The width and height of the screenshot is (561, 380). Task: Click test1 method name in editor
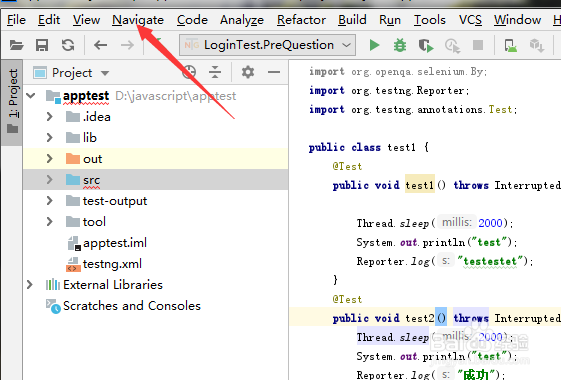coord(419,185)
